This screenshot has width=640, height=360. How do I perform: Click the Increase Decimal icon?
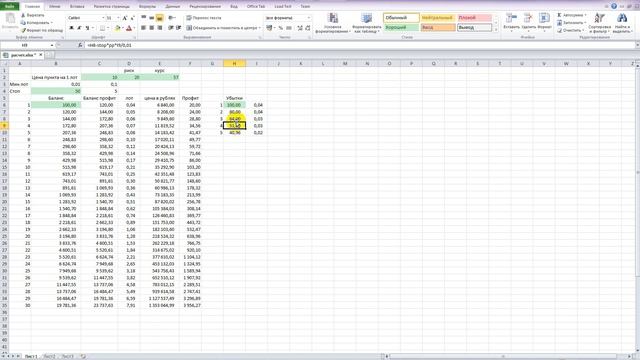coord(300,28)
